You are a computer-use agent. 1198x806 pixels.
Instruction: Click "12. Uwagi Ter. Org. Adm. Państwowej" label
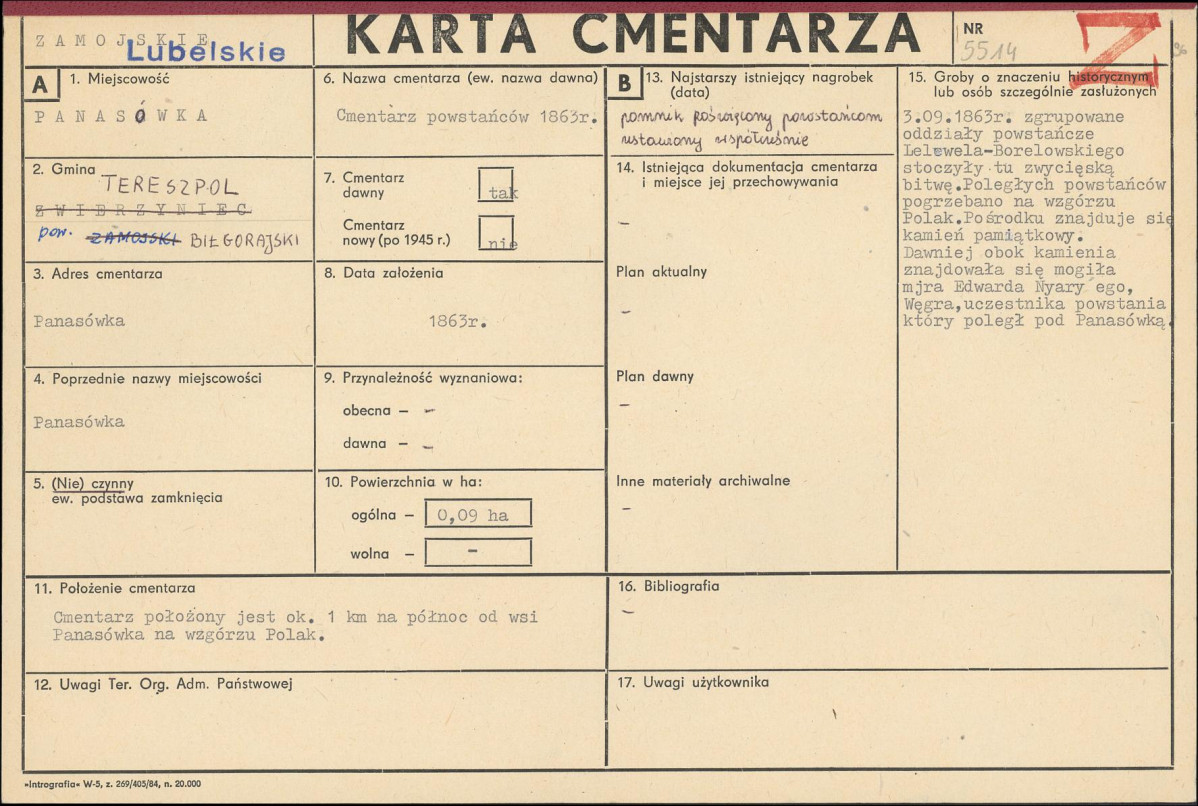163,684
